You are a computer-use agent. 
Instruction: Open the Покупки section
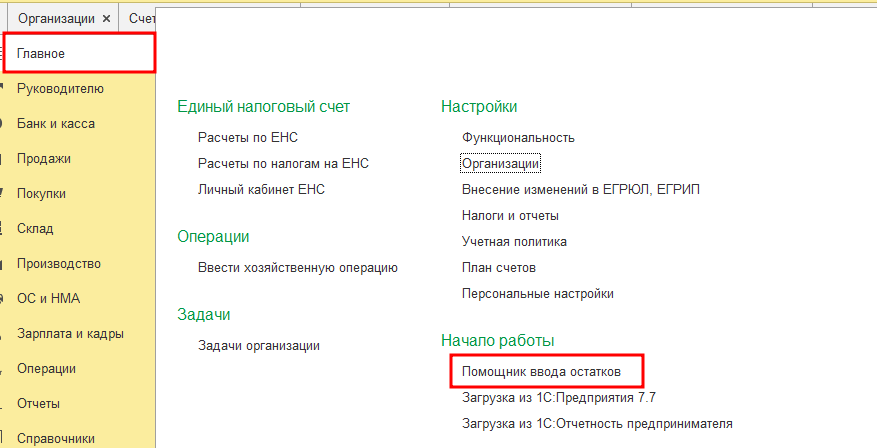(x=41, y=194)
